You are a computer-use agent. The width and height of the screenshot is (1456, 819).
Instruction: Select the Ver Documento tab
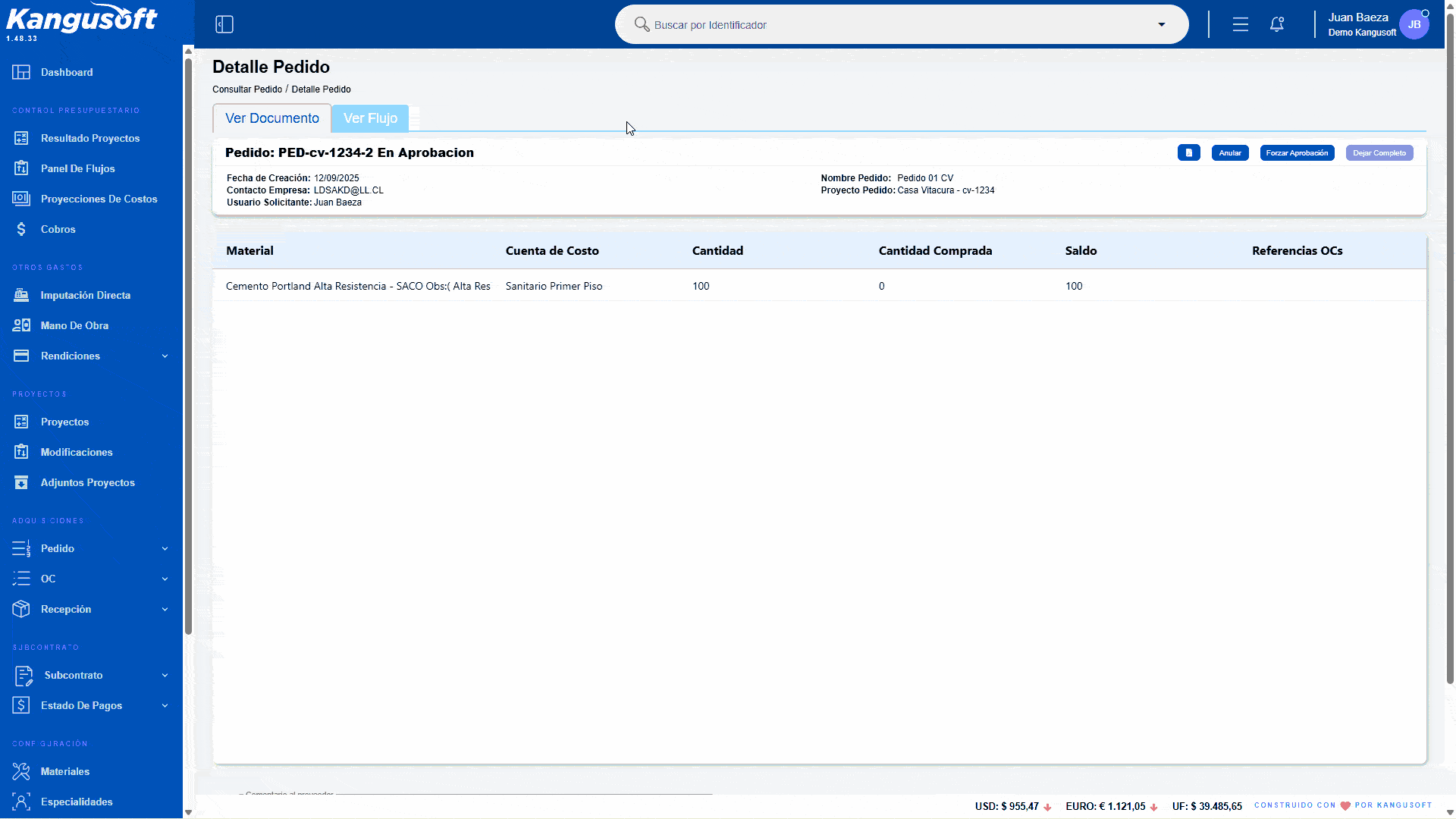point(272,118)
